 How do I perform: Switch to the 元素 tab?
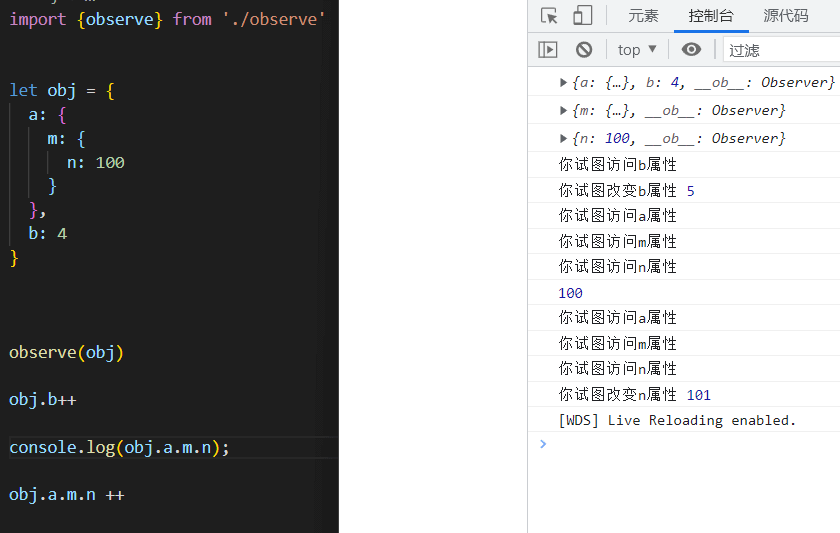(x=643, y=16)
